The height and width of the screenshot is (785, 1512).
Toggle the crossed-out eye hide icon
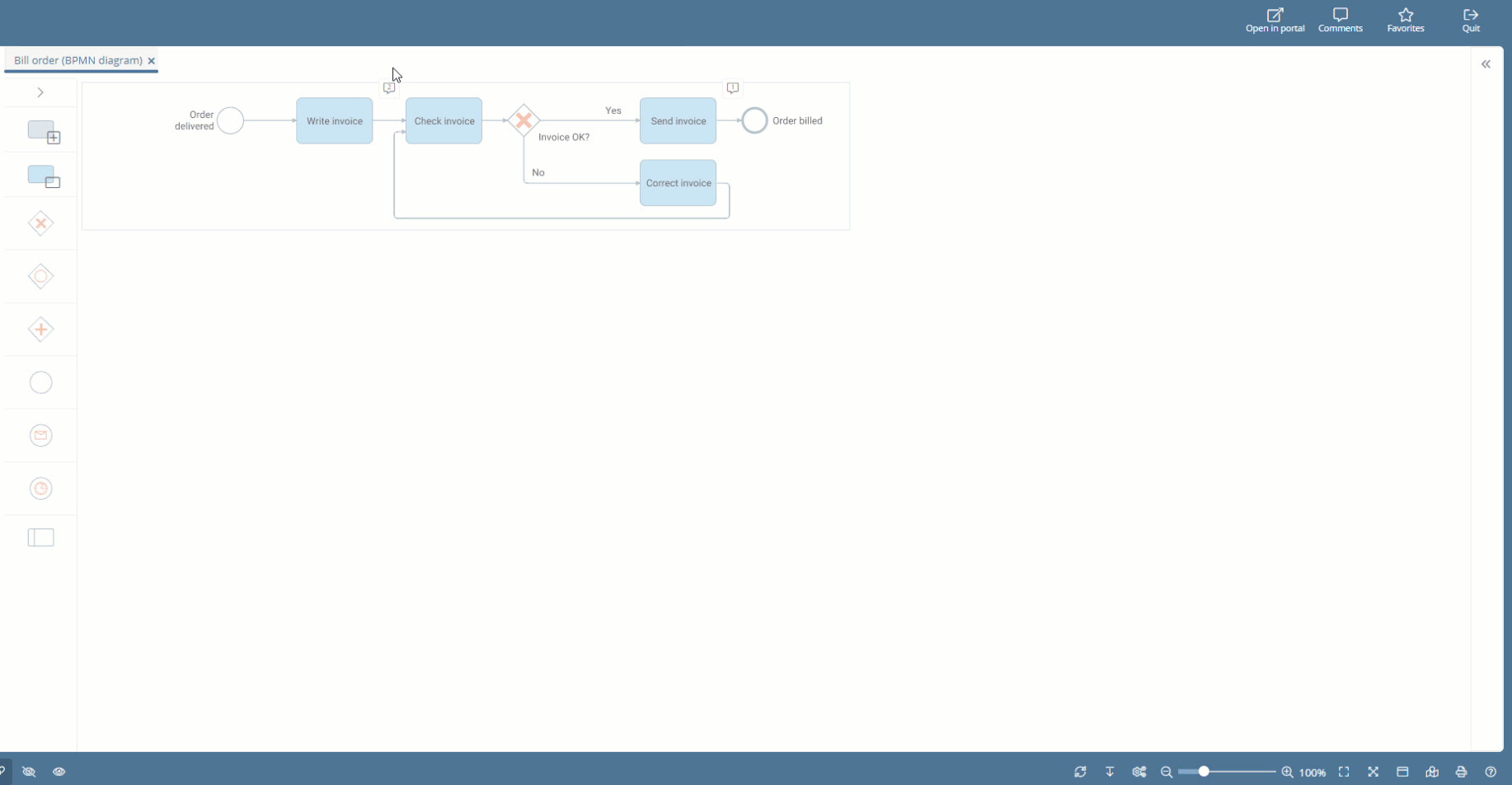pyautogui.click(x=29, y=773)
